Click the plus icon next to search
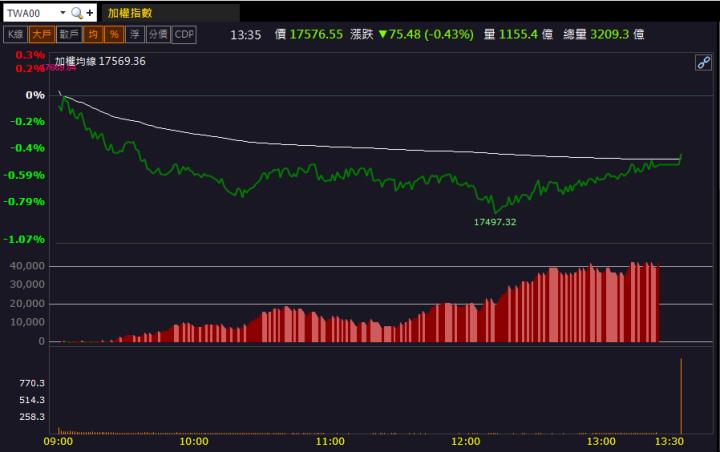Screen dimensions: 720x452 tap(90, 13)
